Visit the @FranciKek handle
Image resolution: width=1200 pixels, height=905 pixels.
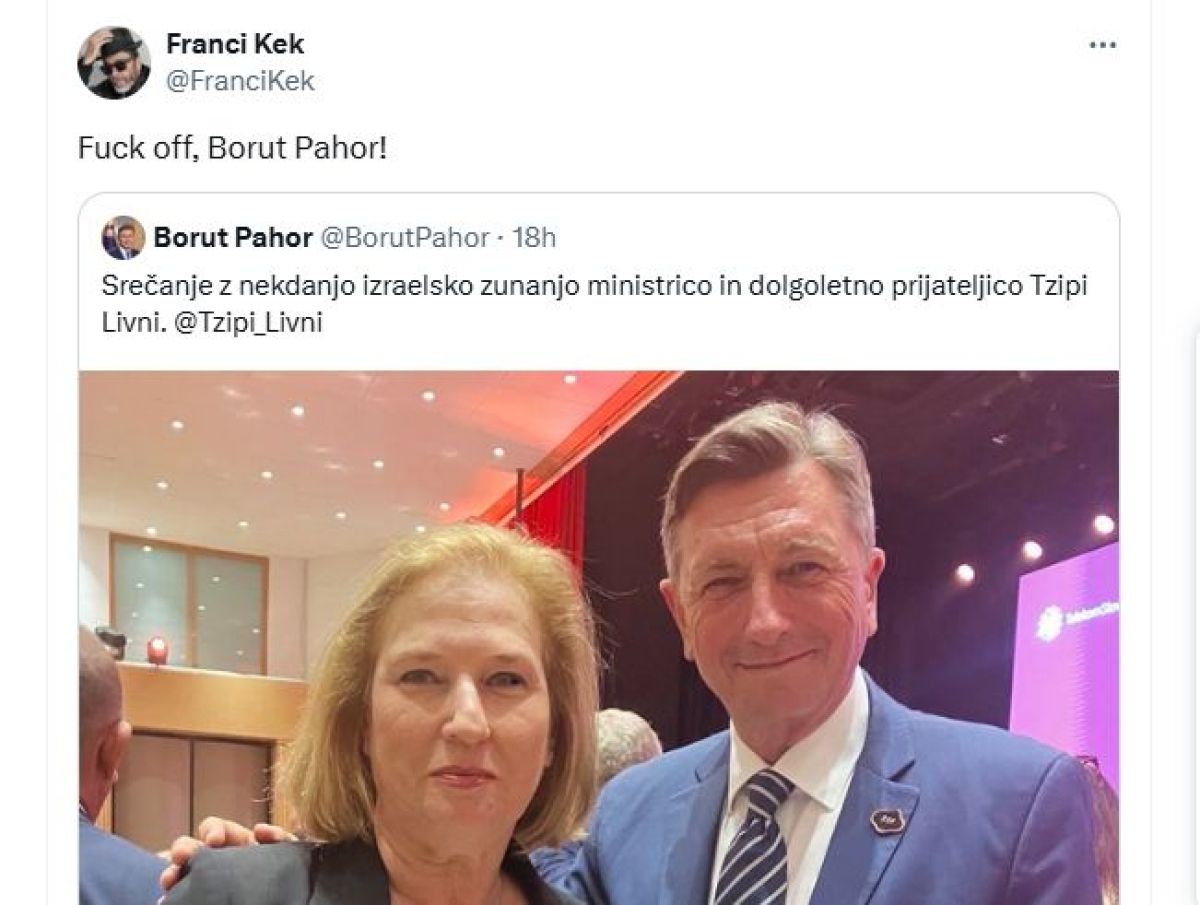pyautogui.click(x=240, y=81)
